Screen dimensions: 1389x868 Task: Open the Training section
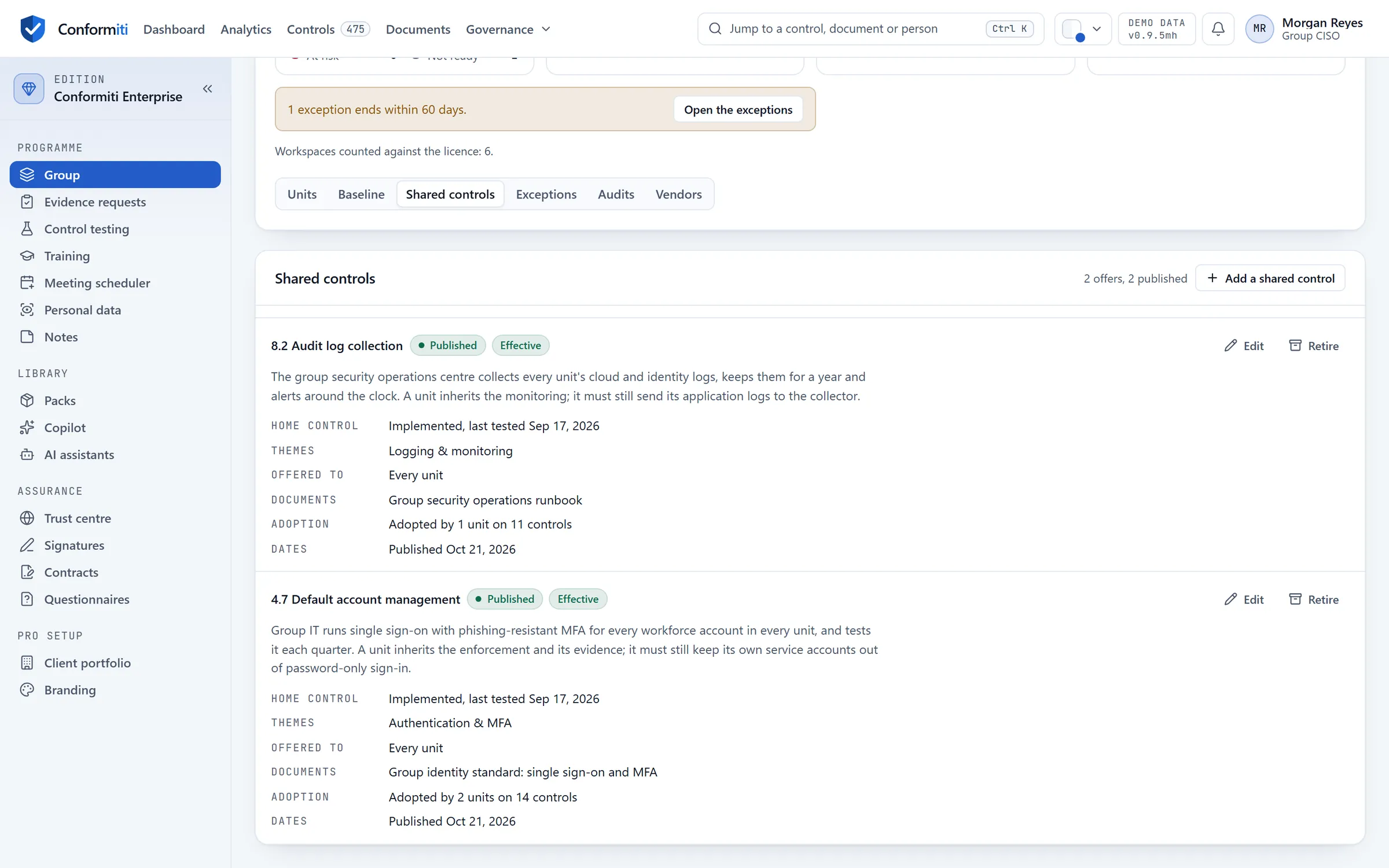pyautogui.click(x=115, y=256)
